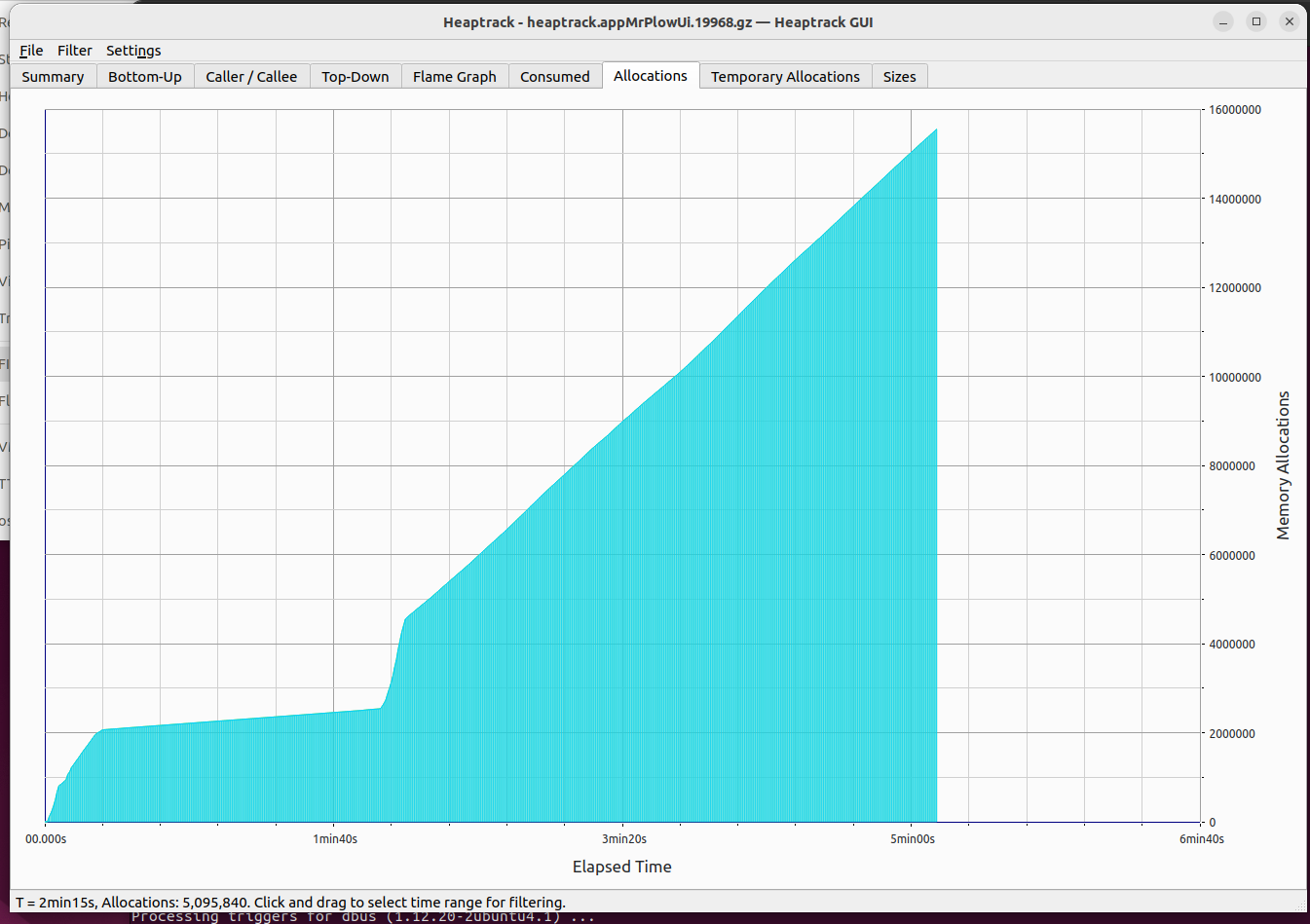Click the Heaptrack window title bar text

657,22
